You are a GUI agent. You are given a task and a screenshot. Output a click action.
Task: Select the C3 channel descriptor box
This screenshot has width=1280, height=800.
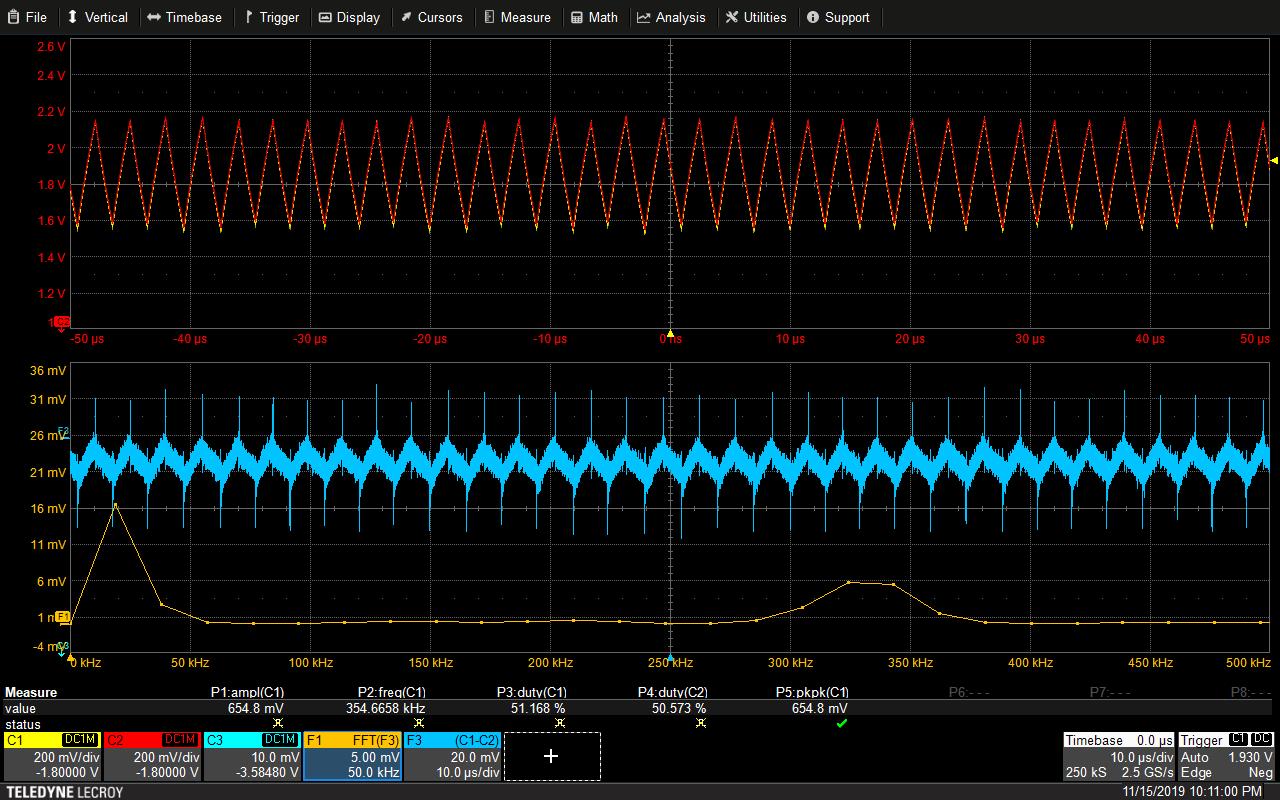click(x=252, y=756)
